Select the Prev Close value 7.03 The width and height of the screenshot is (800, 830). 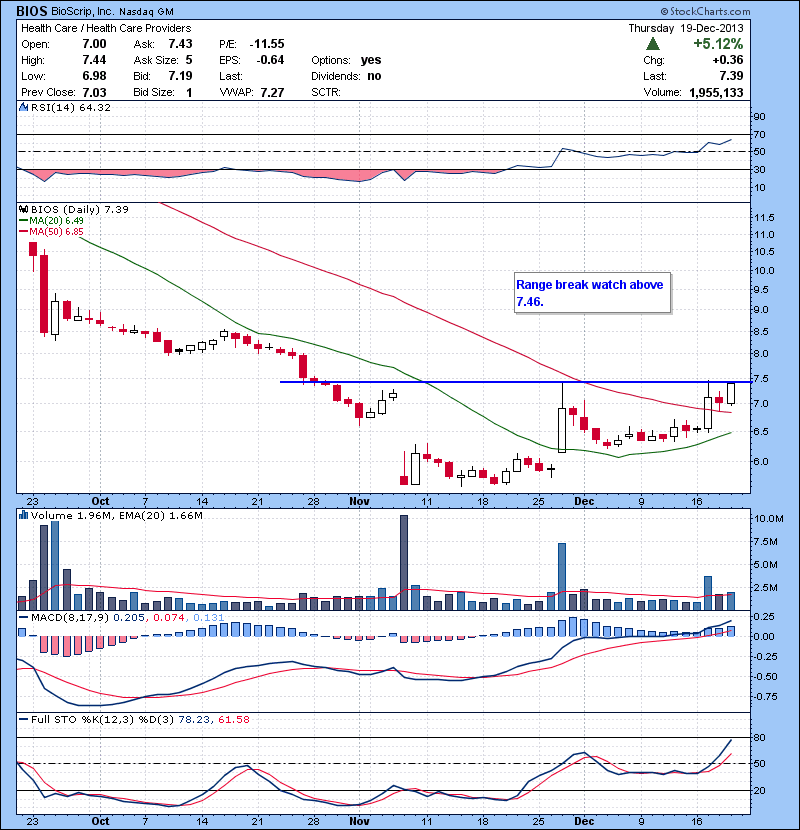click(94, 93)
